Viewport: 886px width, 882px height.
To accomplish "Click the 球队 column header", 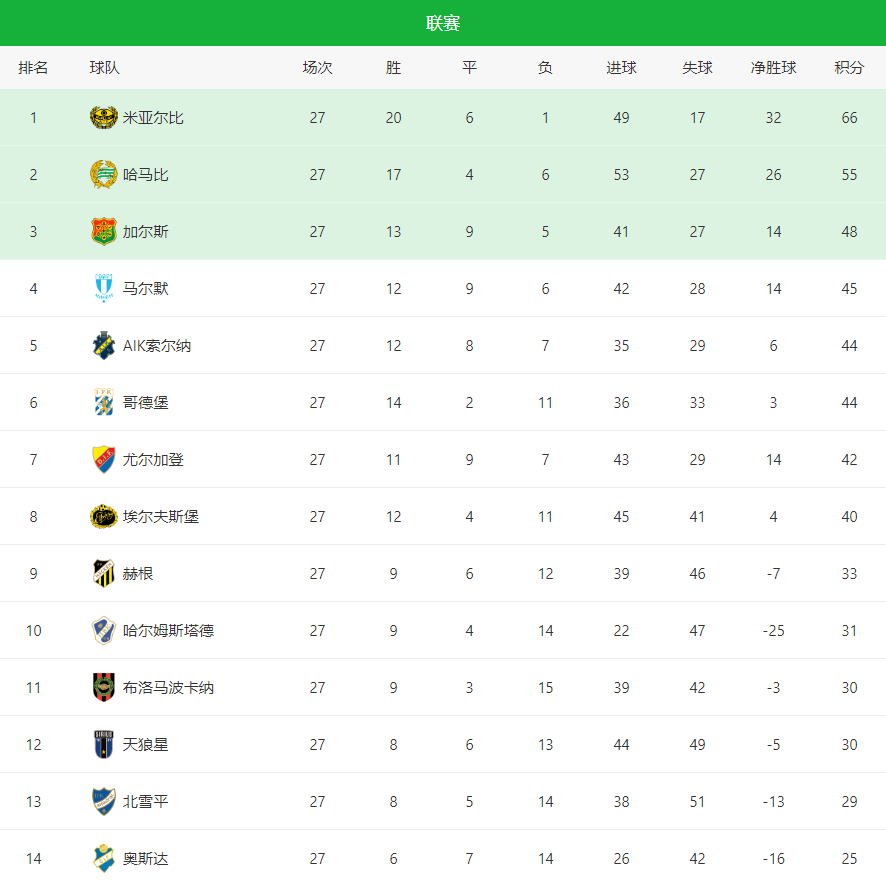I will 104,68.
